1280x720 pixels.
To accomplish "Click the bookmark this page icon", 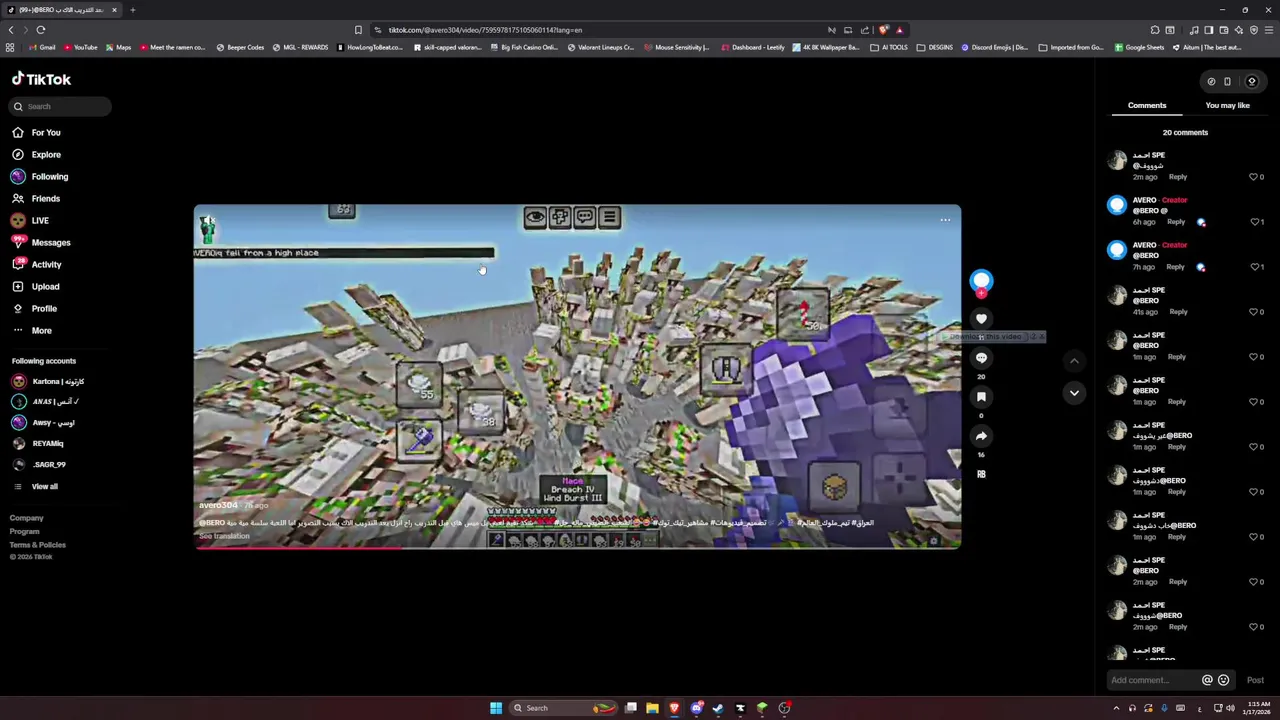I will click(358, 30).
